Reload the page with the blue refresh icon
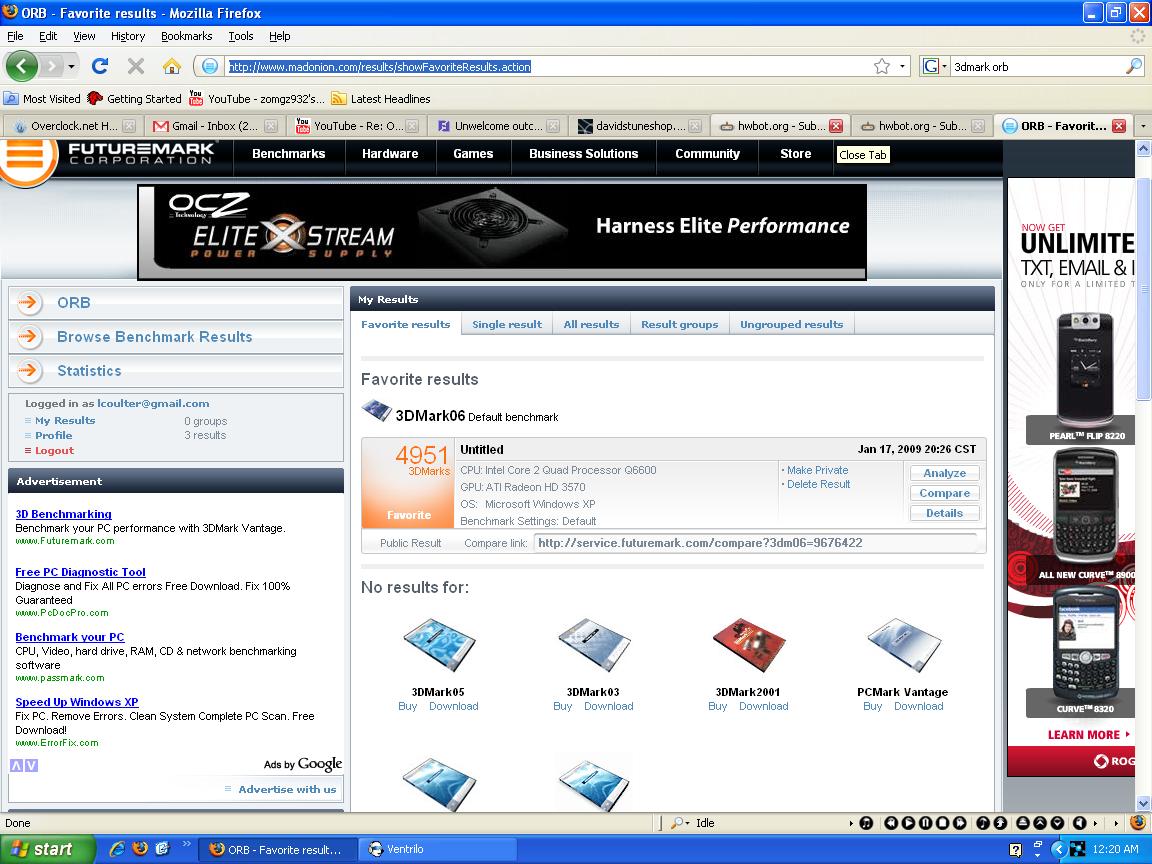 [x=100, y=66]
